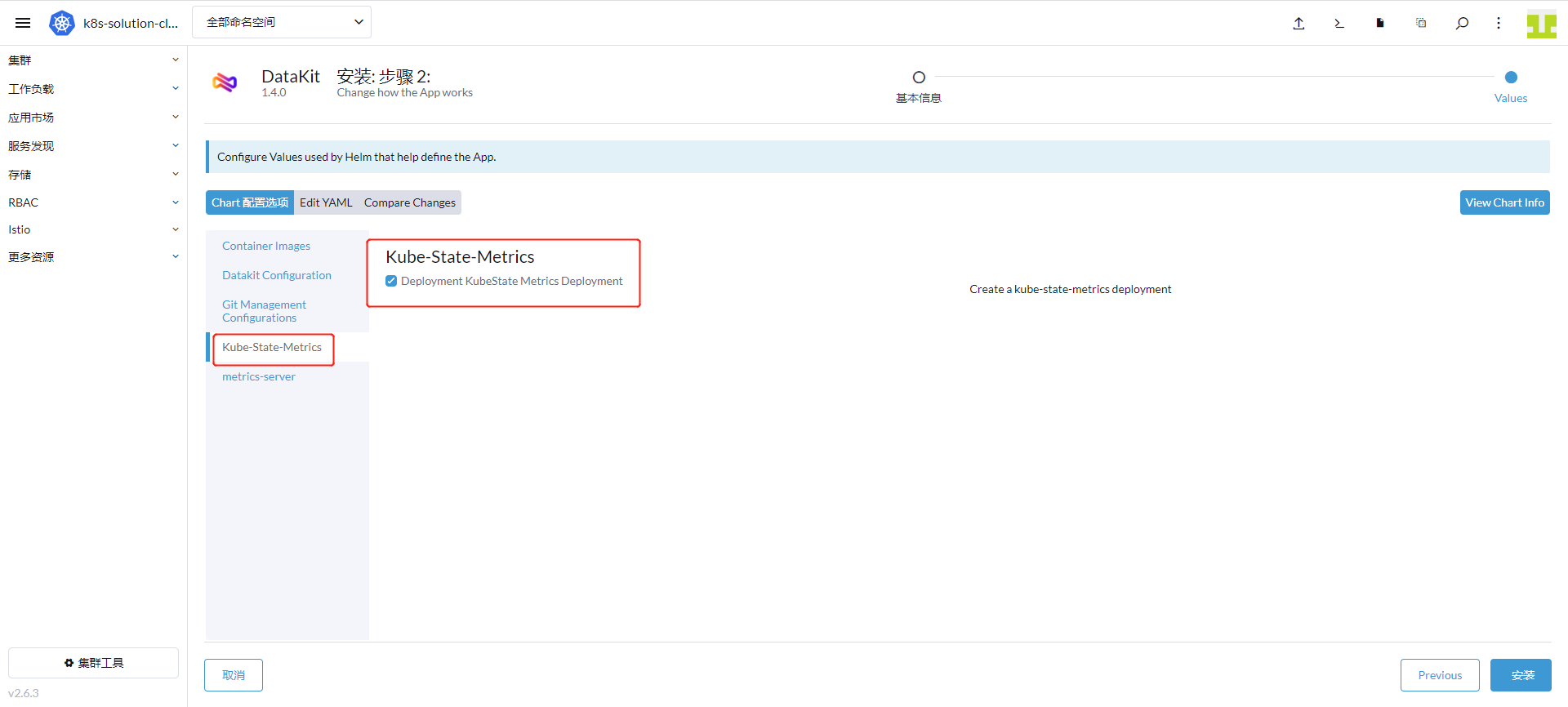Open the 全部命名空间 namespace dropdown

coord(282,22)
